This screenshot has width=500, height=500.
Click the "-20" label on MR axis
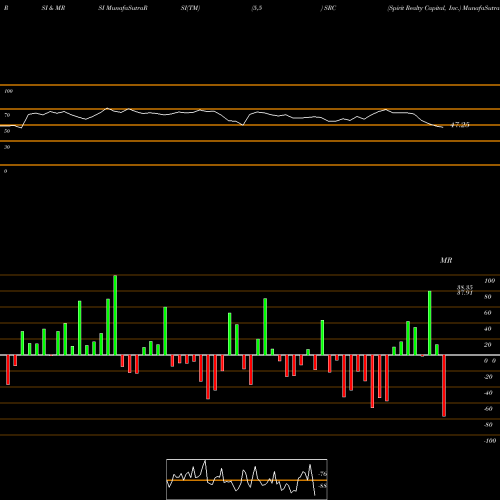[488, 377]
